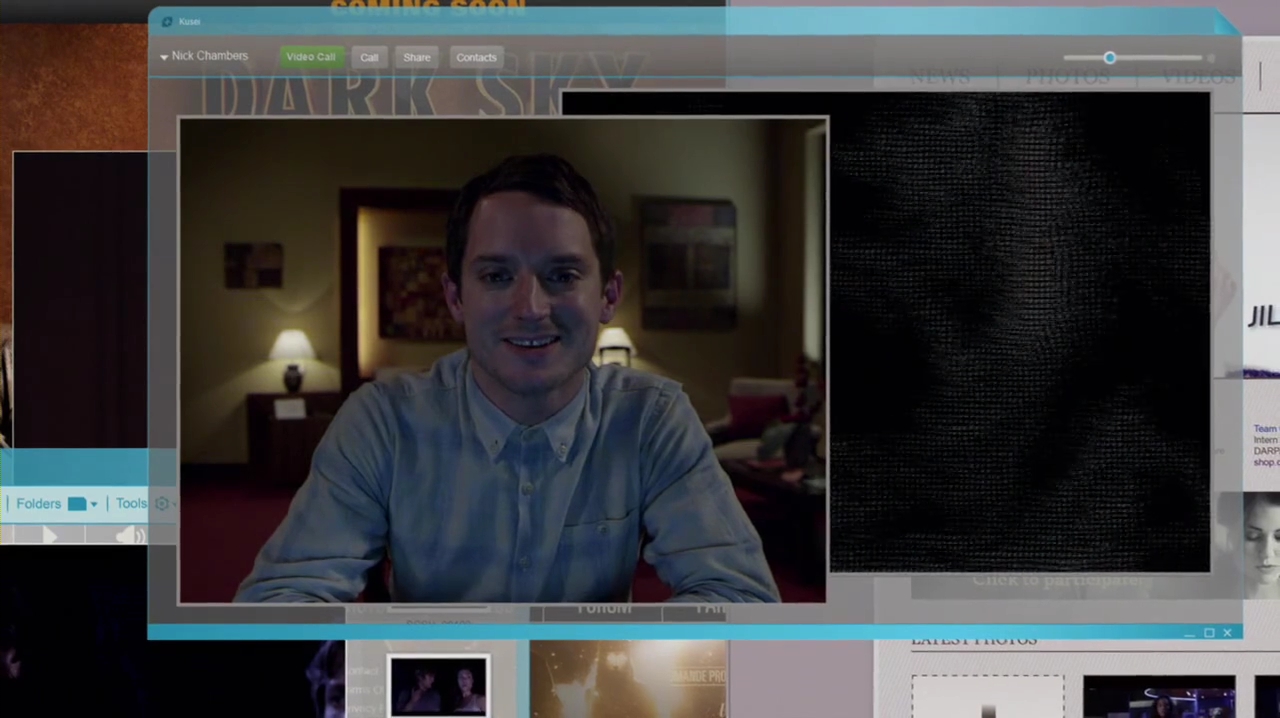Toggle the speaker mute icon in background player
This screenshot has height=718, width=1280.
133,536
